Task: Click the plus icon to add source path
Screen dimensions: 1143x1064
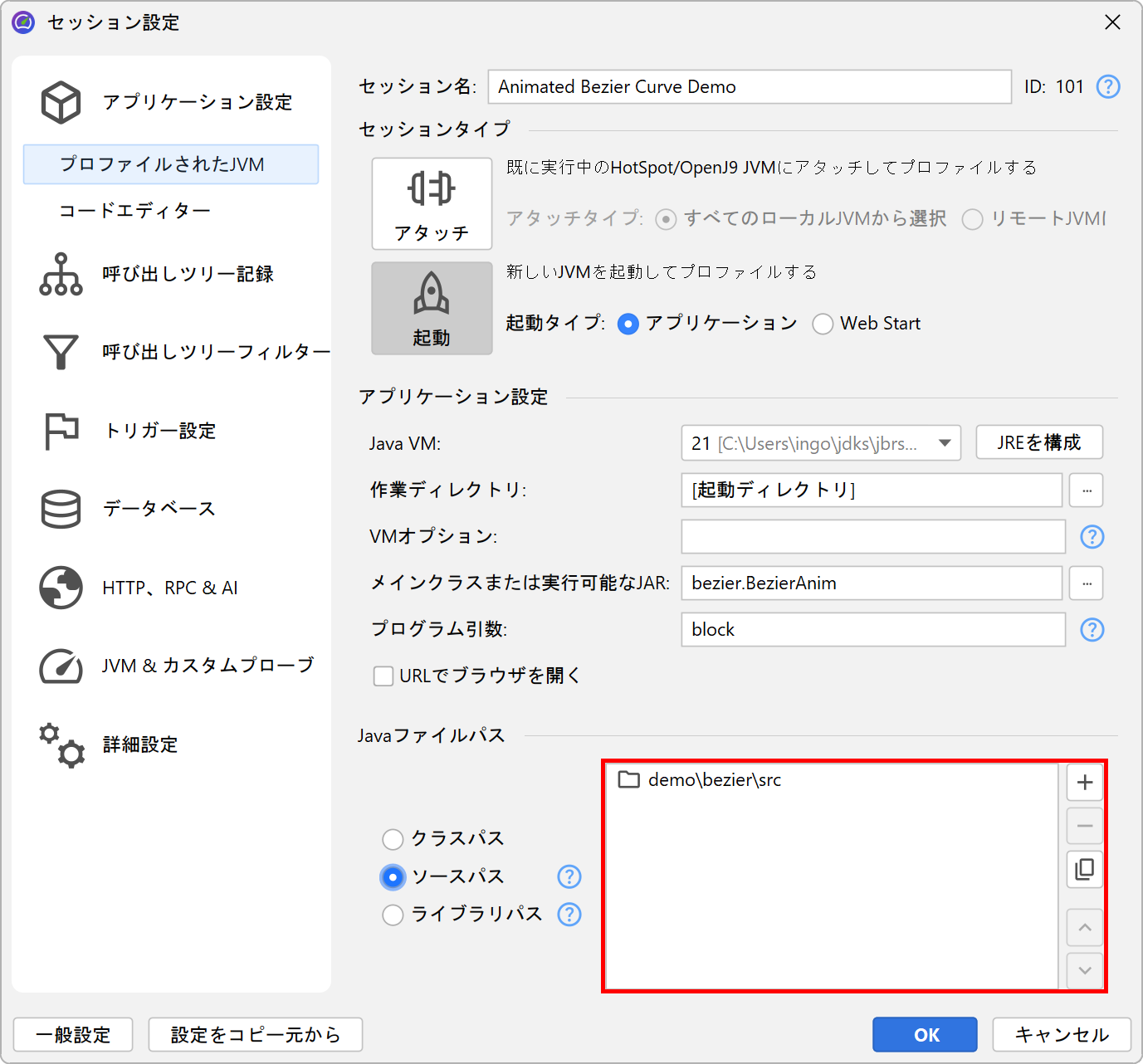Action: 1084,783
